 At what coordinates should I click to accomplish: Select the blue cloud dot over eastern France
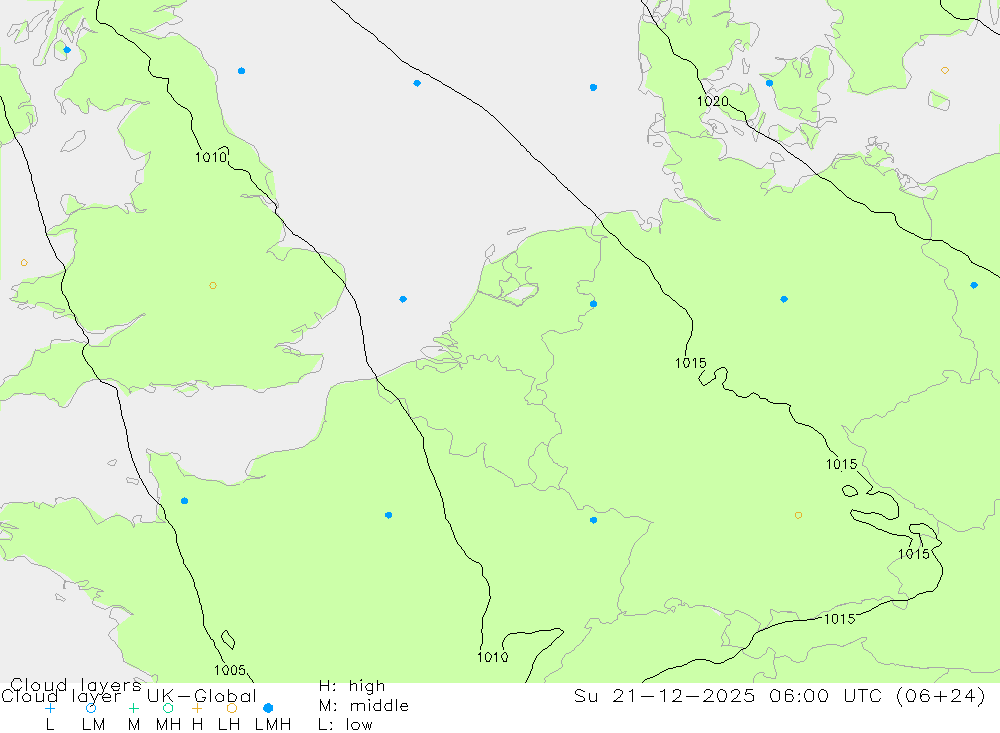click(x=594, y=521)
